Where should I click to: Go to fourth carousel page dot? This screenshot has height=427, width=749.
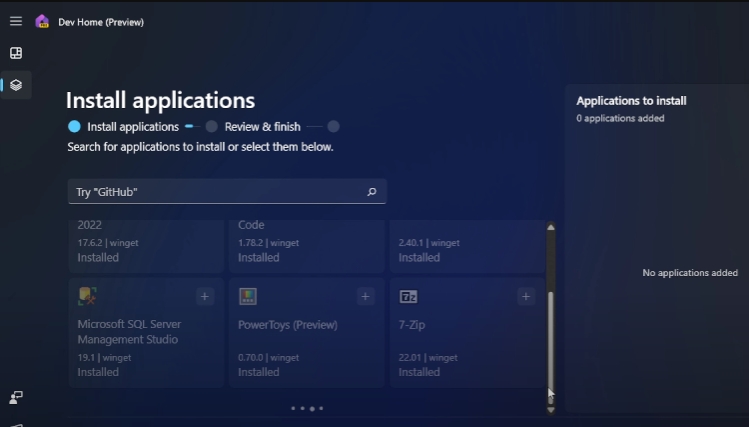(321, 408)
